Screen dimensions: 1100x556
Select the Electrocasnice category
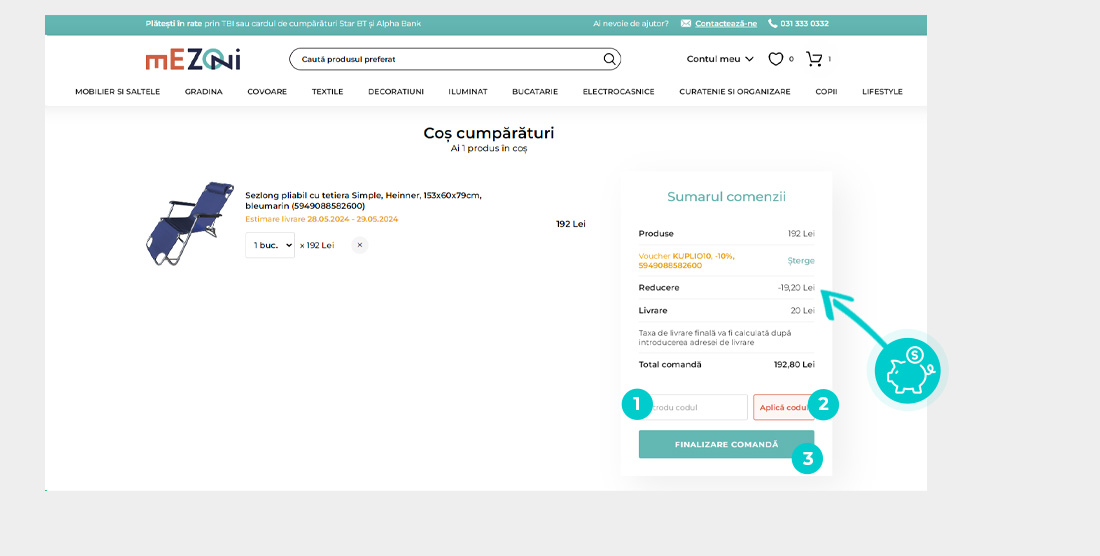tap(618, 92)
